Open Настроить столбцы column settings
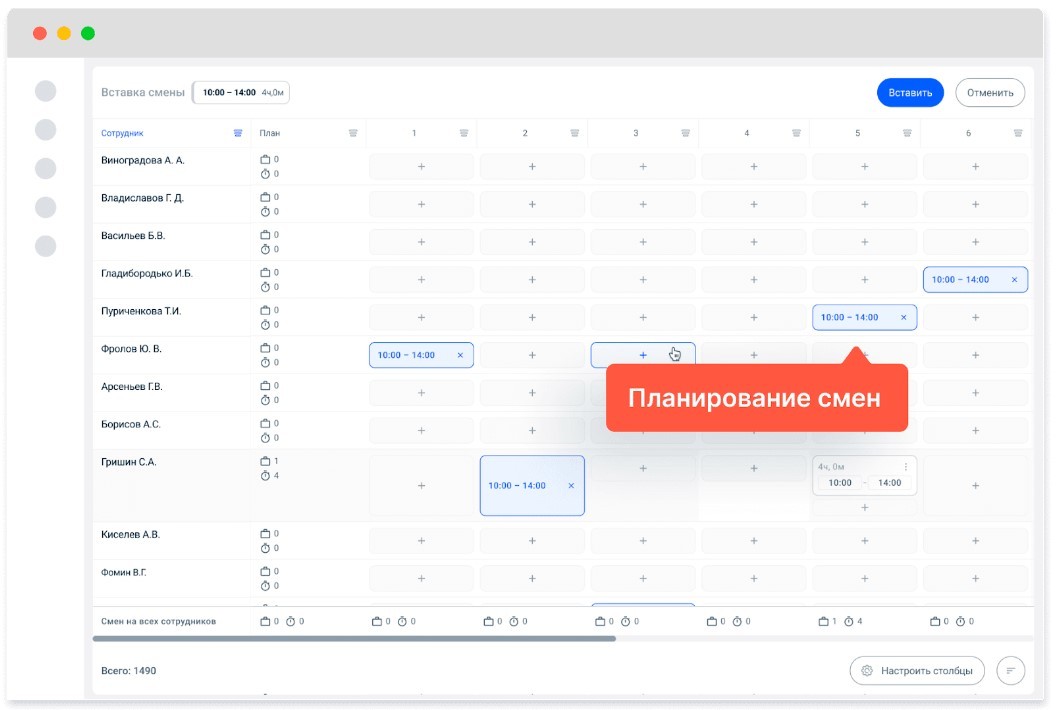Image resolution: width=1060 pixels, height=710 pixels. [x=917, y=670]
